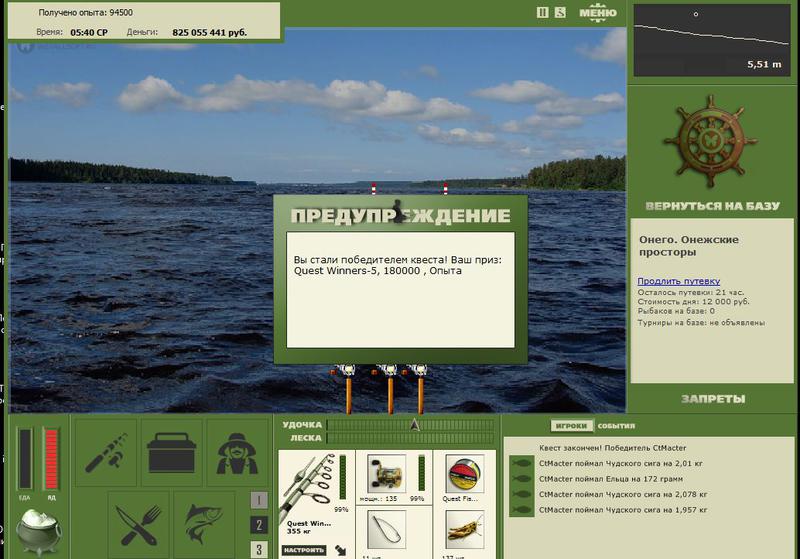Open the ЗАПРЕТЫ restrictions button
800x559 pixels.
[713, 399]
